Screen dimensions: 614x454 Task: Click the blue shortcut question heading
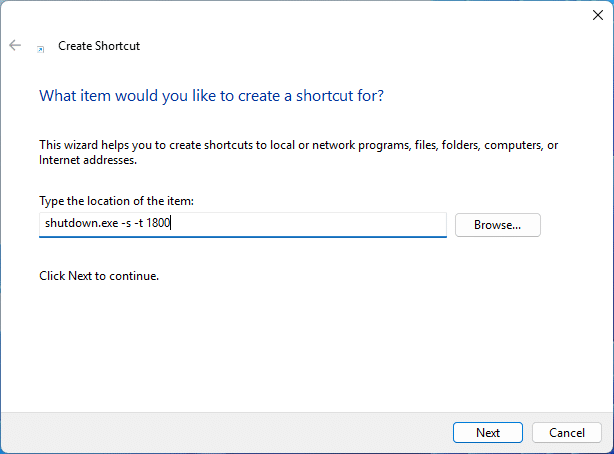211,96
